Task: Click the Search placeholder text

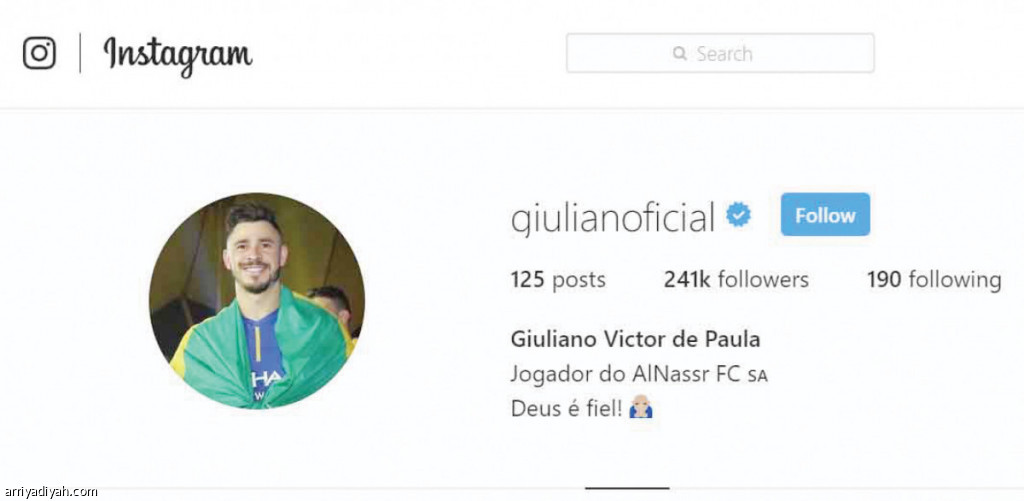Action: tap(724, 54)
